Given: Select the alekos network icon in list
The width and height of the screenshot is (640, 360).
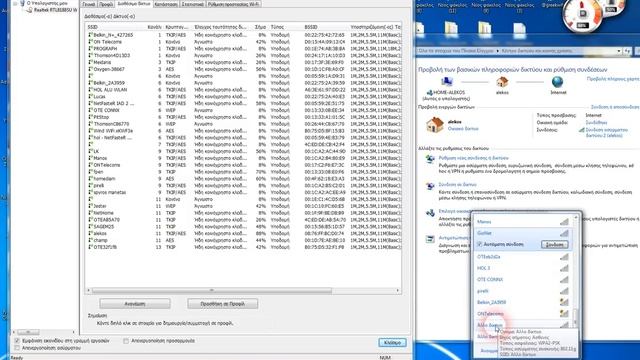Looking at the screenshot, I should [x=90, y=233].
